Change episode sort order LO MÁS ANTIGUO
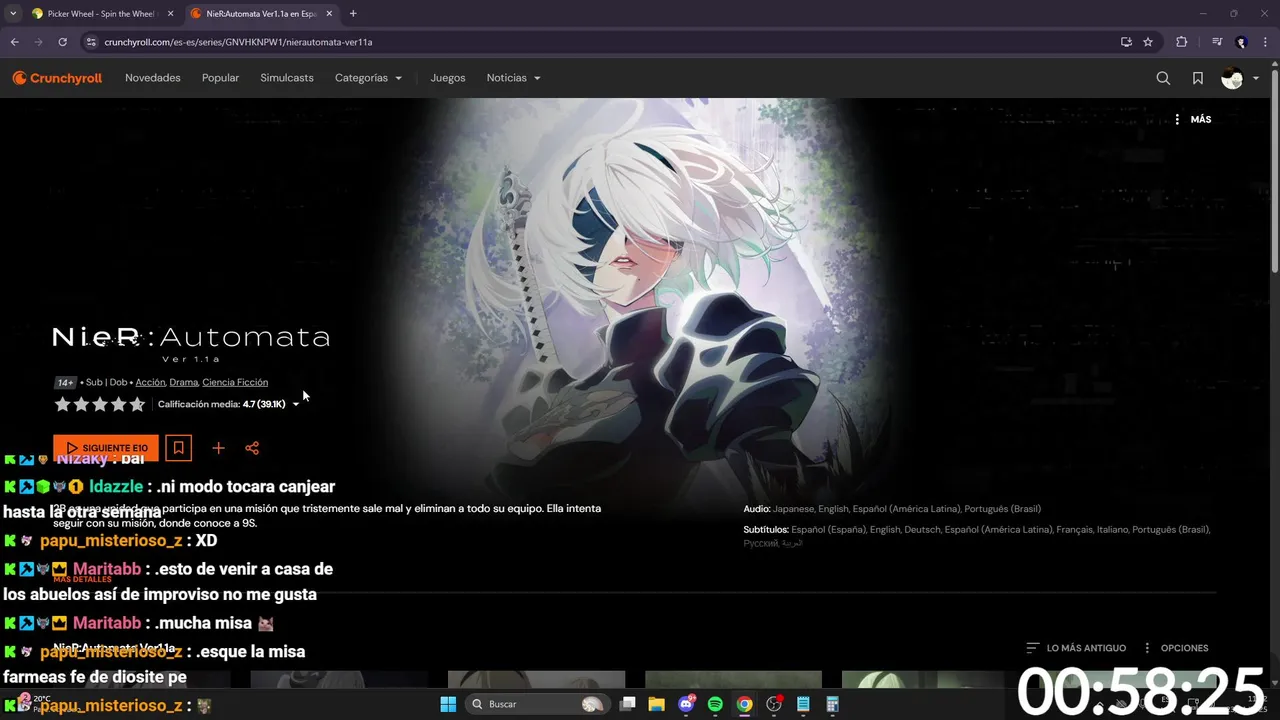The image size is (1280, 720). [1076, 648]
